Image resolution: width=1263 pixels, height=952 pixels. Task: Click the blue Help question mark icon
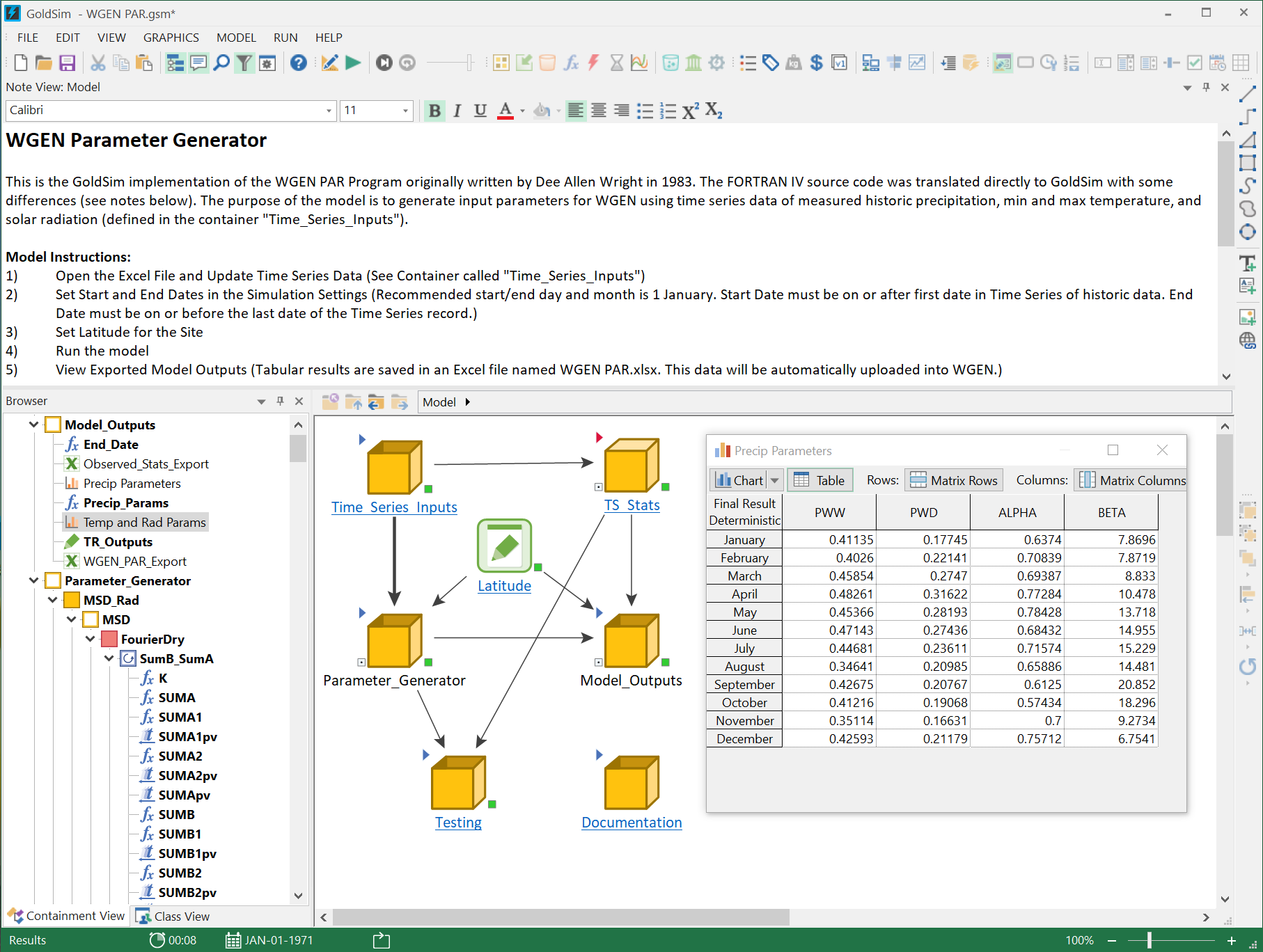299,63
